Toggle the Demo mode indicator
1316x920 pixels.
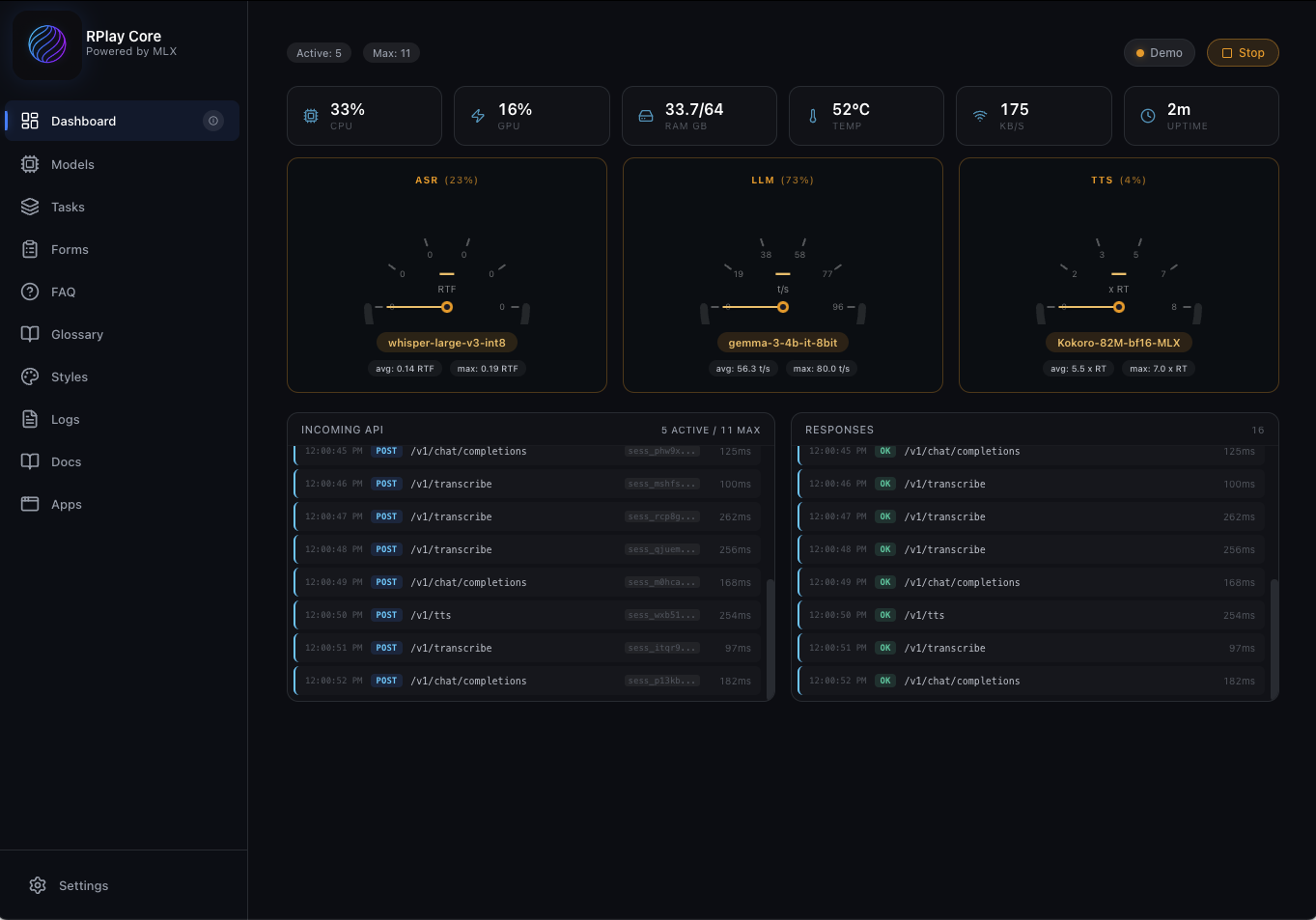(1159, 52)
